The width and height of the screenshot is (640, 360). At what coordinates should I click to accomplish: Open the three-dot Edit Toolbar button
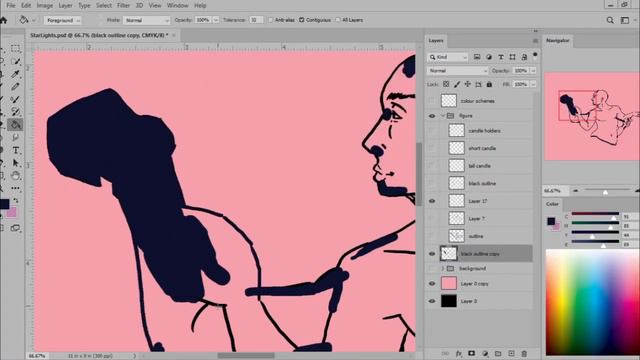(16, 188)
